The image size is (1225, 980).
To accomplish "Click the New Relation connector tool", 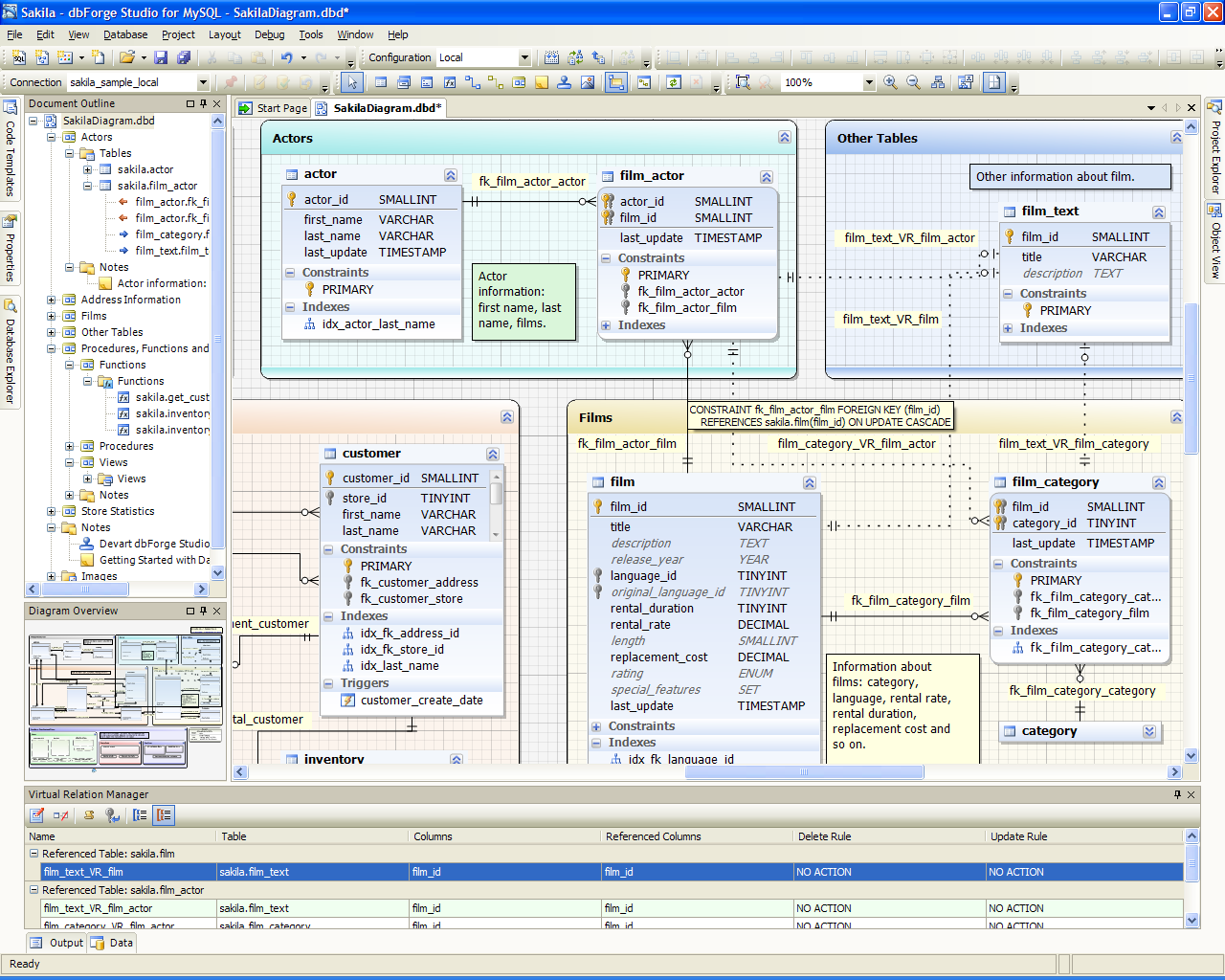I will [472, 82].
